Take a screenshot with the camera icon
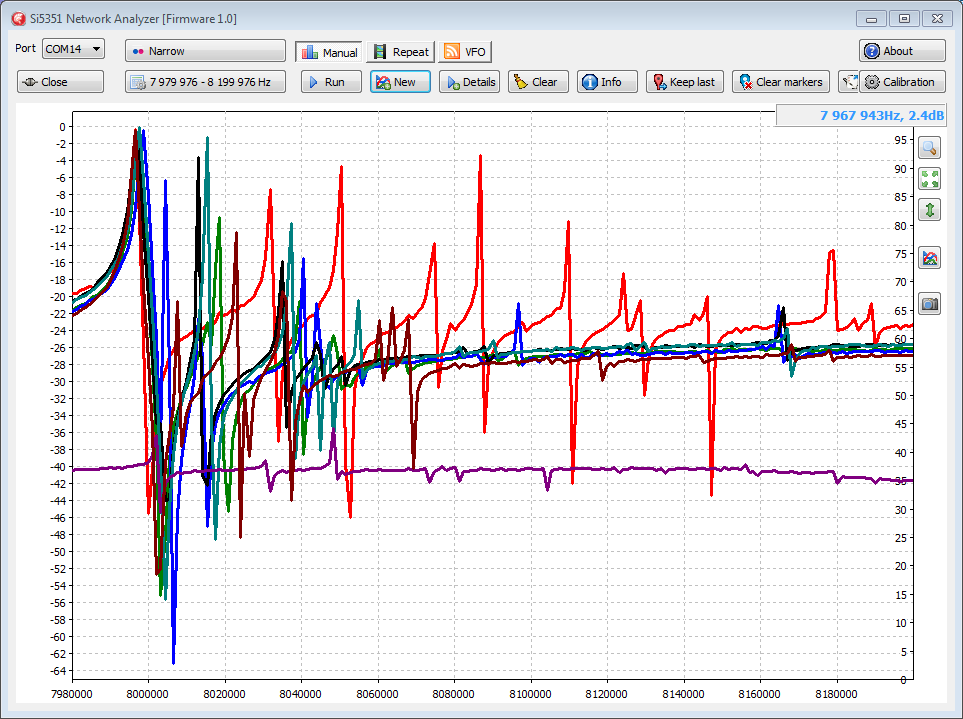963x719 pixels. click(930, 303)
